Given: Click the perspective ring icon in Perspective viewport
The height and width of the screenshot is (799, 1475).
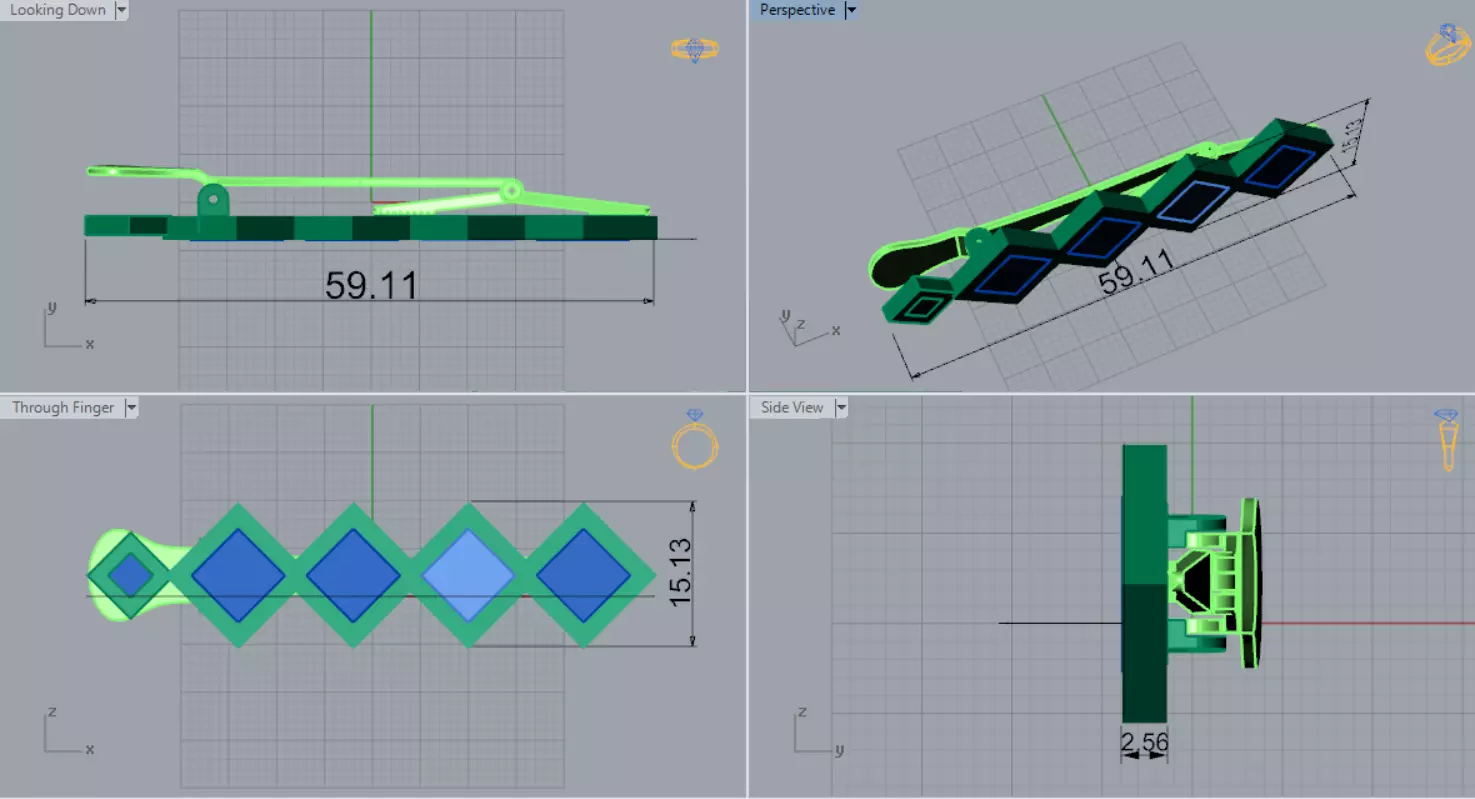Looking at the screenshot, I should pyautogui.click(x=1447, y=45).
